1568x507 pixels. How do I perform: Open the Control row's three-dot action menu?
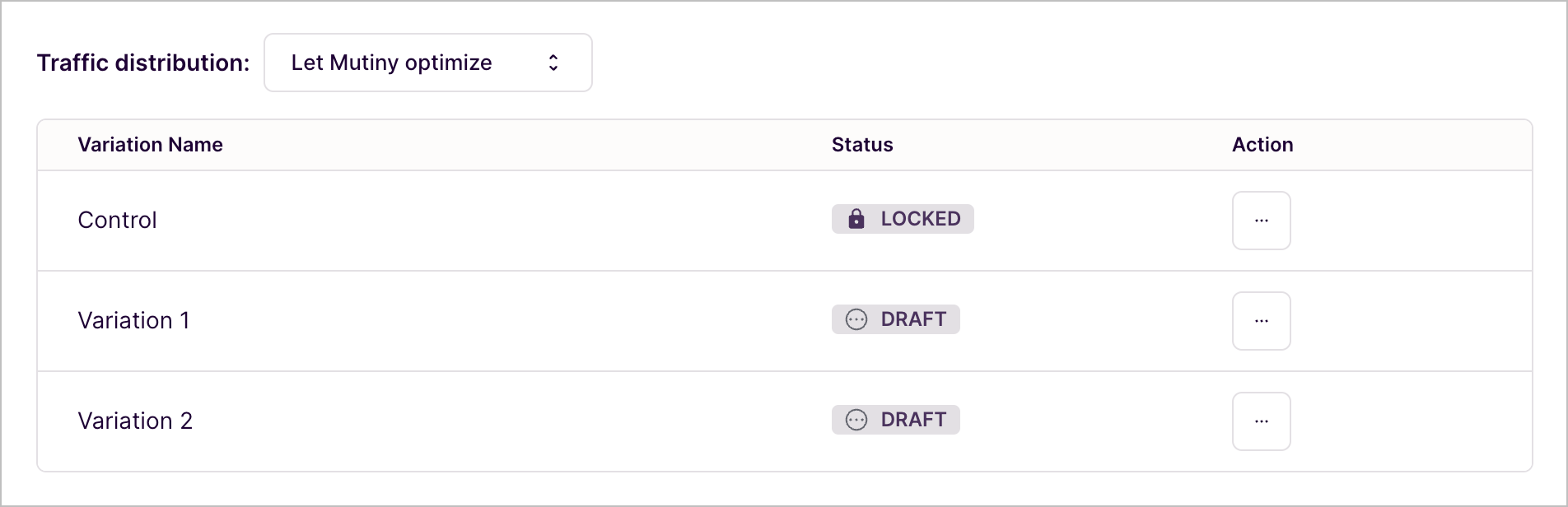coord(1261,221)
